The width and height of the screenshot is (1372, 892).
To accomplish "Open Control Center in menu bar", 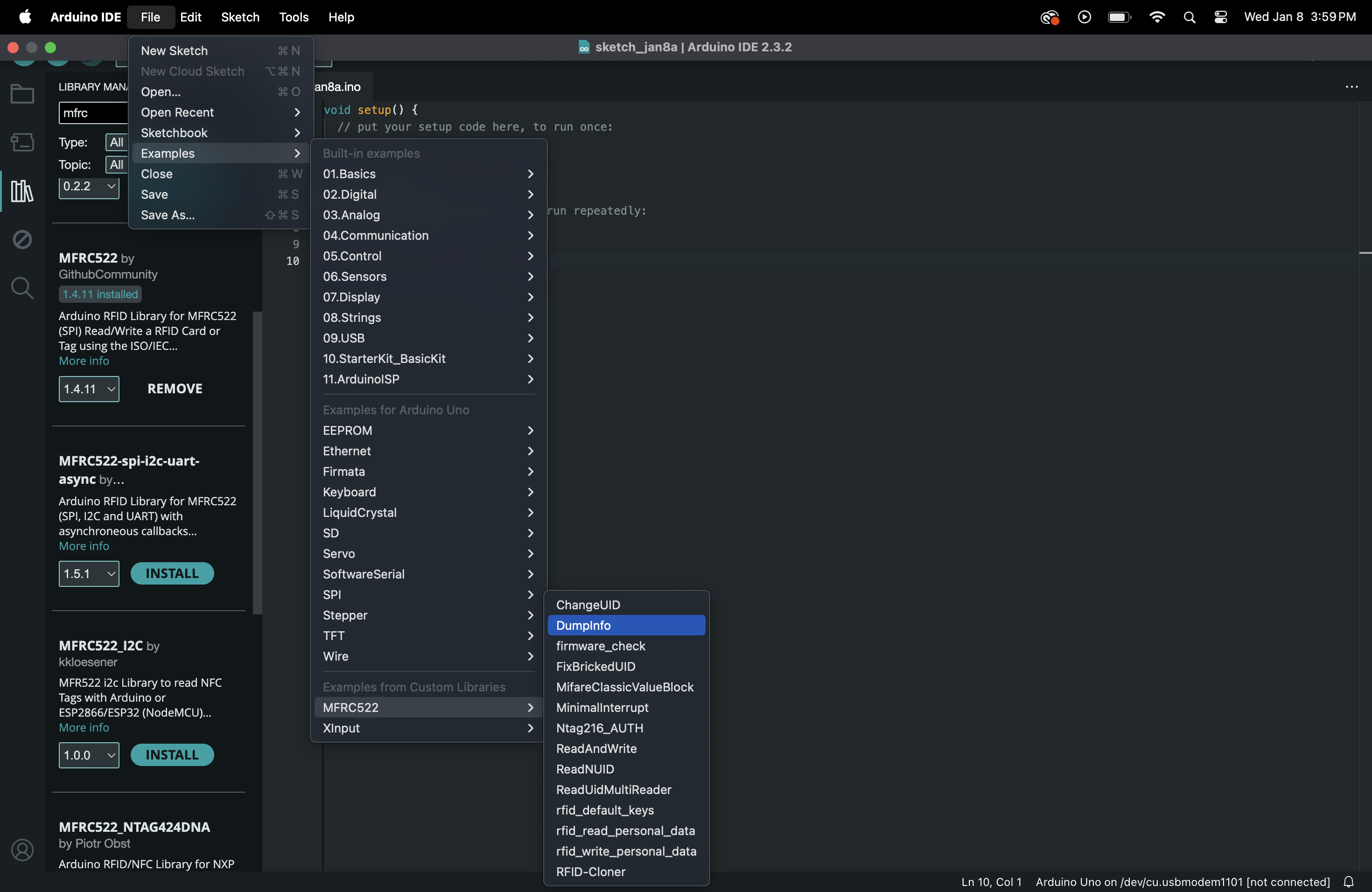I will pos(1220,17).
